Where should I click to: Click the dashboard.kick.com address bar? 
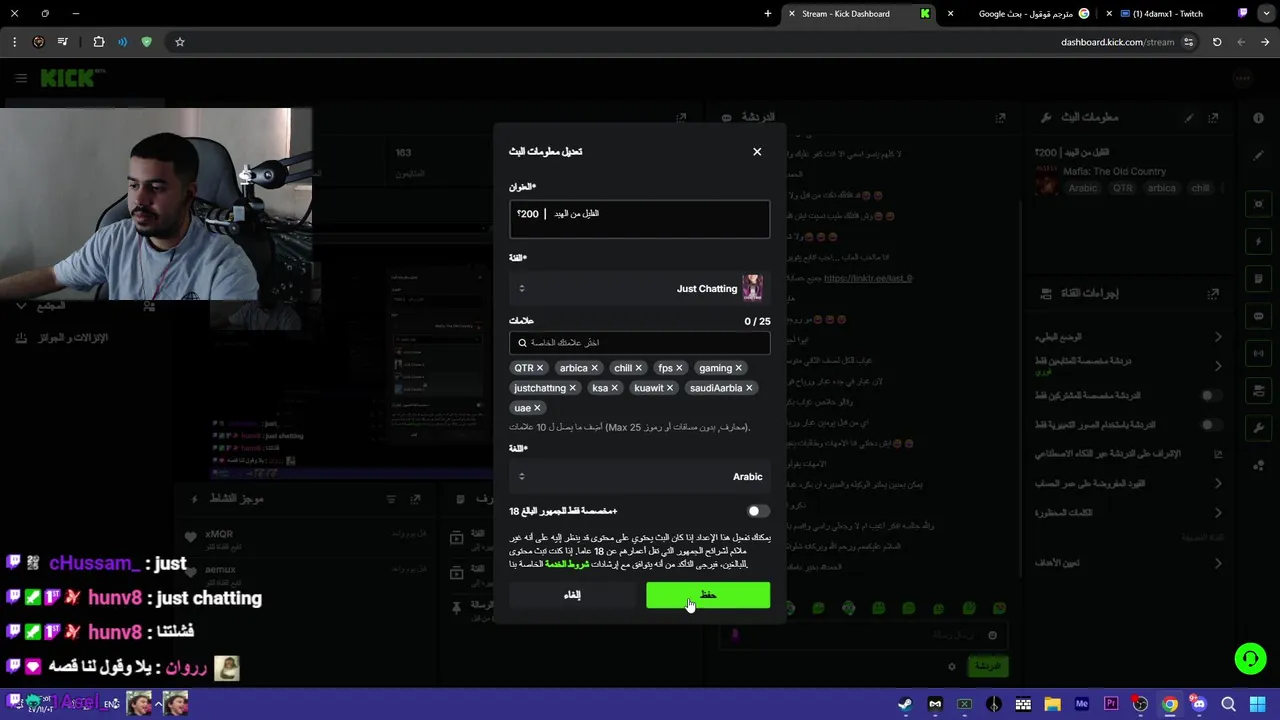pyautogui.click(x=1117, y=42)
